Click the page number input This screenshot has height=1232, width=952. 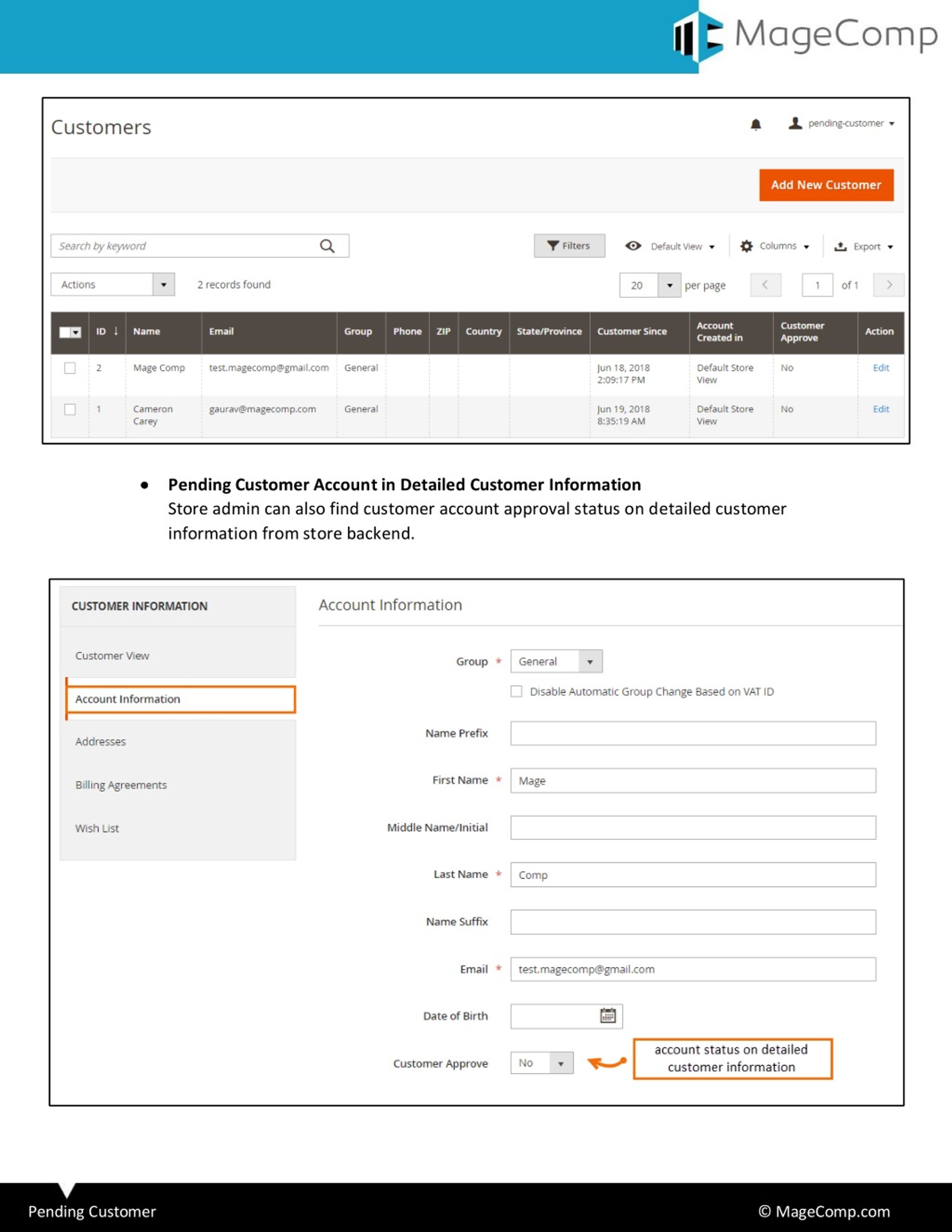(817, 286)
